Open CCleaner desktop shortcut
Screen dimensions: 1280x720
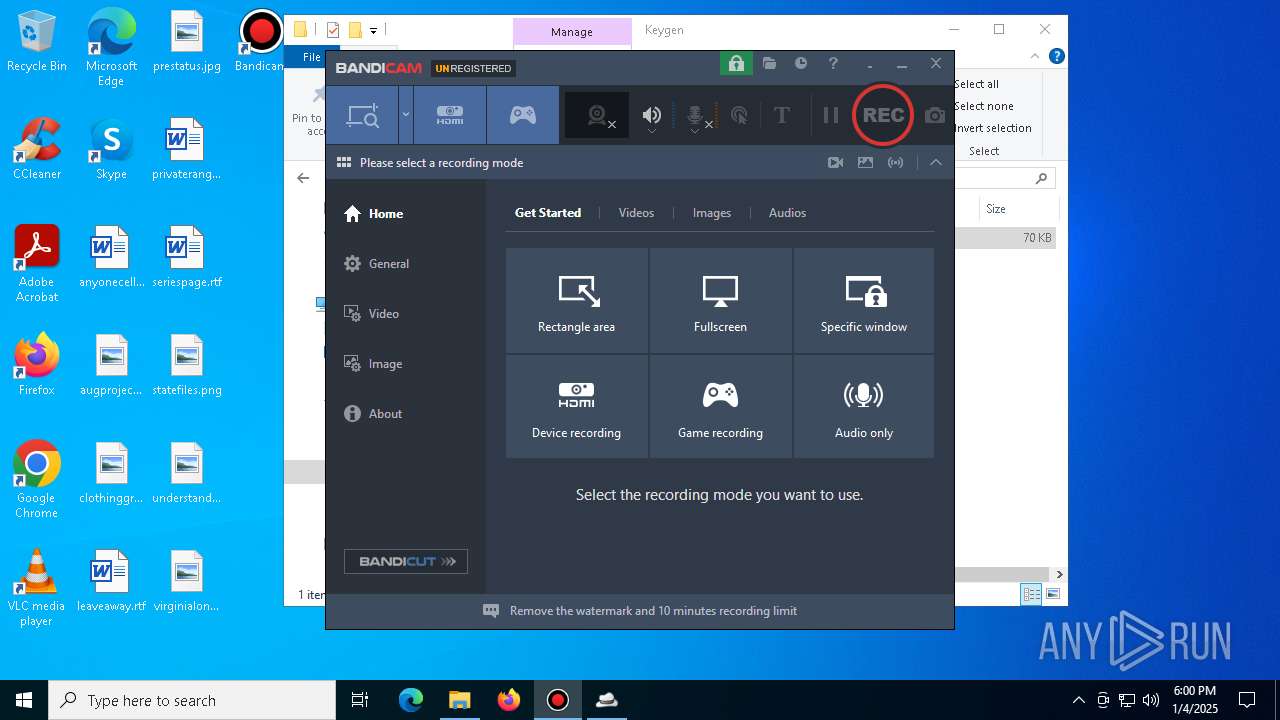[37, 149]
